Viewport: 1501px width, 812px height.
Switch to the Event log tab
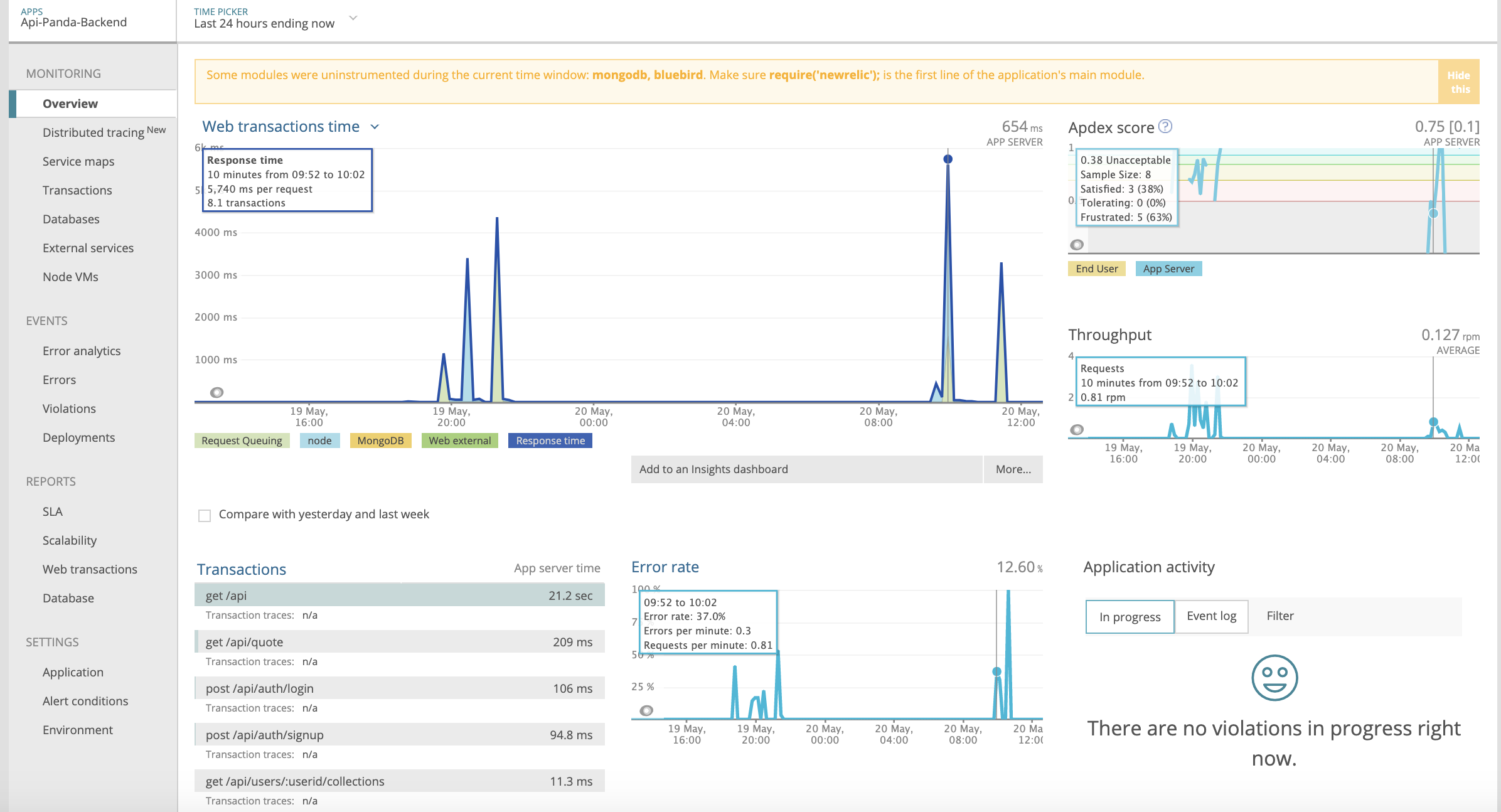1211,616
